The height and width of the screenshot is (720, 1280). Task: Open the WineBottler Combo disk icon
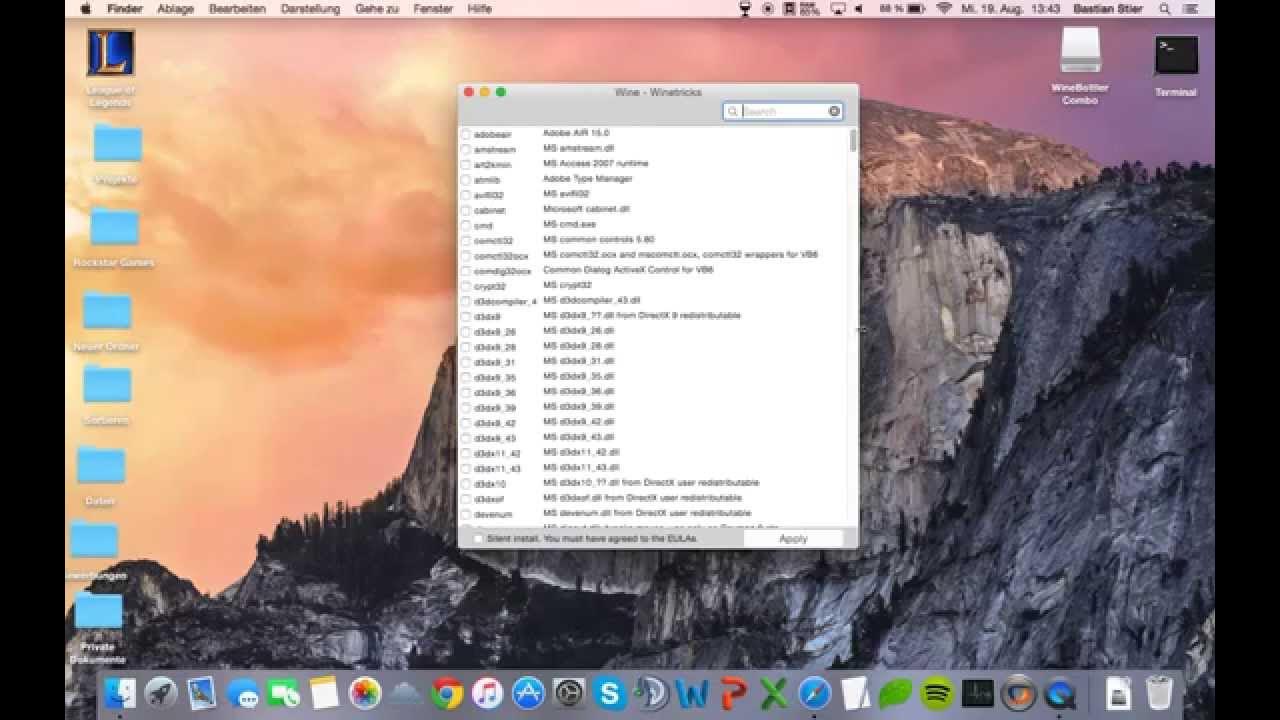click(x=1080, y=50)
